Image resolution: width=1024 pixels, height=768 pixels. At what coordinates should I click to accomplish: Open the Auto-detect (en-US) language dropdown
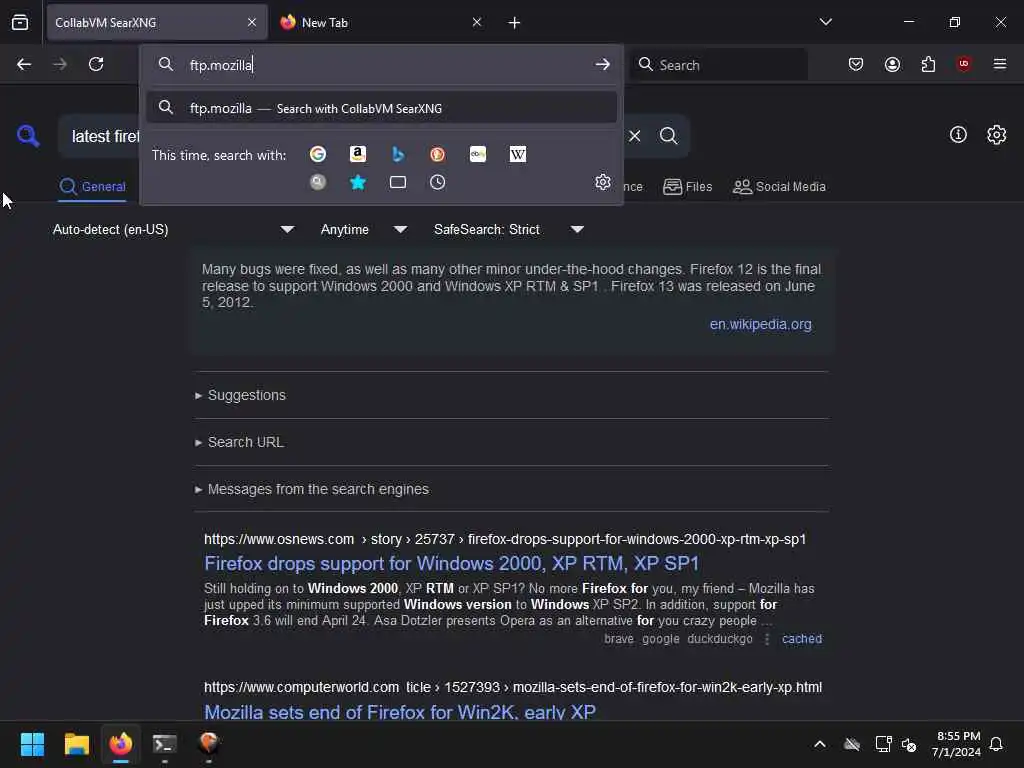point(174,229)
